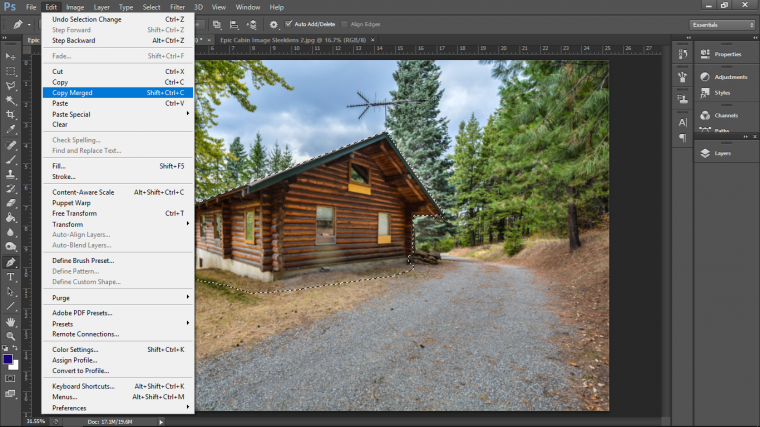Change the screen mode icon
This screenshot has height=427, width=760.
pyautogui.click(x=10, y=394)
